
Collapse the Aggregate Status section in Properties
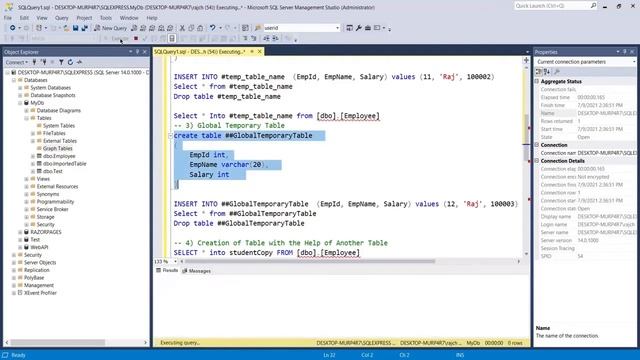click(537, 81)
